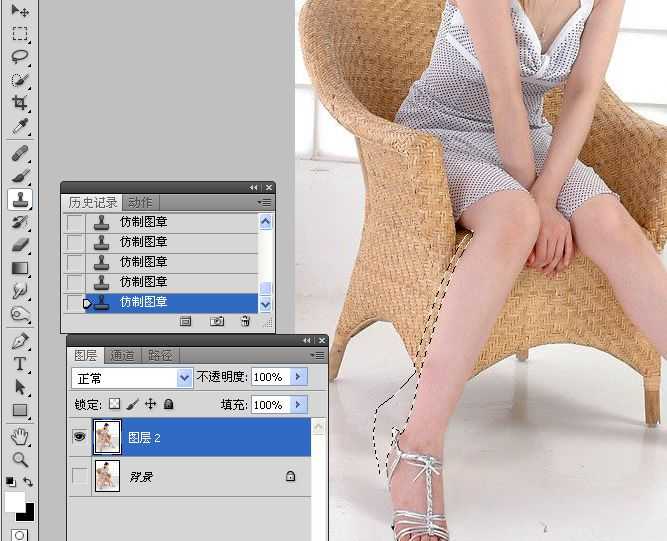Select the Eyedropper tool
This screenshot has height=541, width=667.
(x=20, y=126)
